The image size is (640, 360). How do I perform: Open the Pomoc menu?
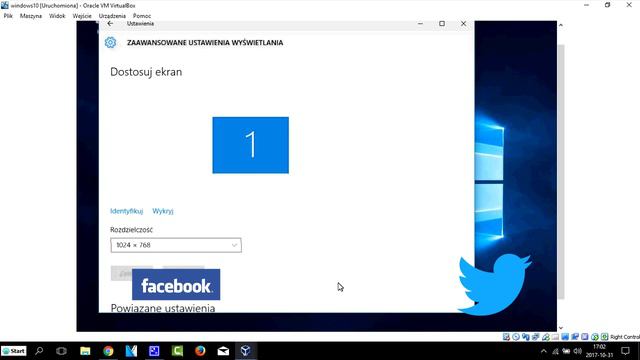tap(142, 16)
